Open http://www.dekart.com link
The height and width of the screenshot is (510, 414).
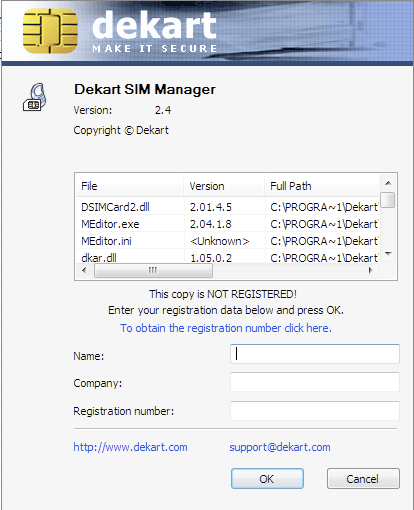click(x=130, y=447)
